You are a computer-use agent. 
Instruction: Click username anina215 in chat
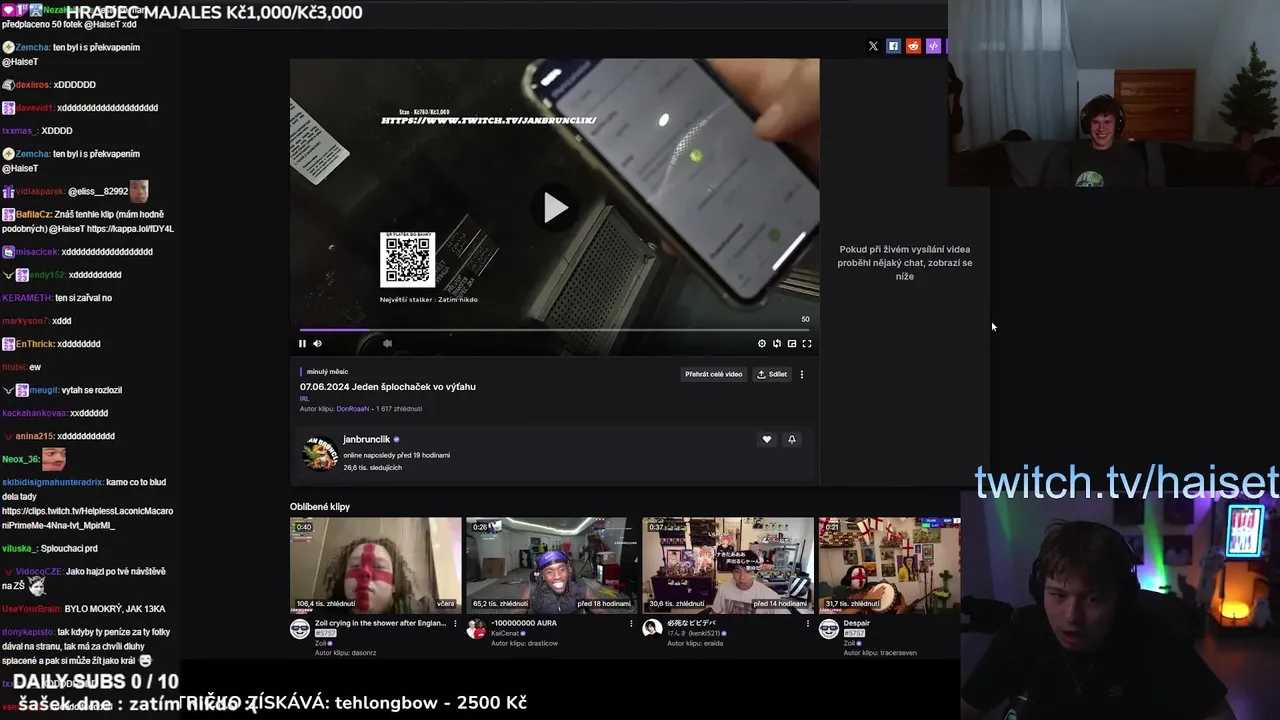[x=34, y=436]
